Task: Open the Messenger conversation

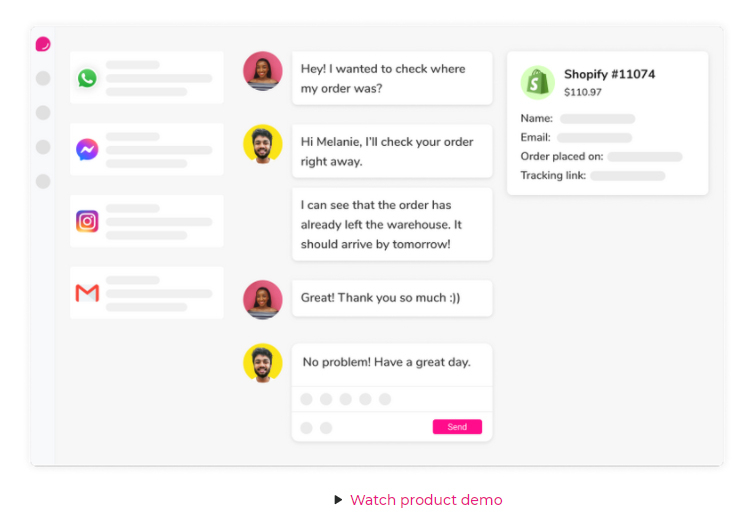Action: click(147, 150)
